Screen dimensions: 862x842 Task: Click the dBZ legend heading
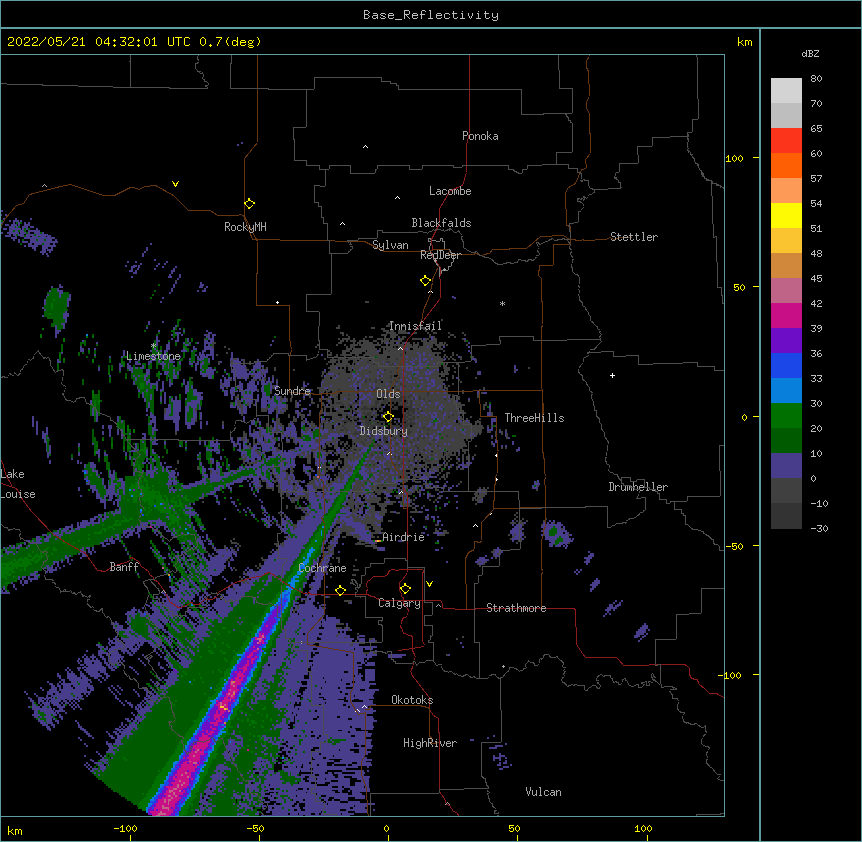tap(810, 53)
